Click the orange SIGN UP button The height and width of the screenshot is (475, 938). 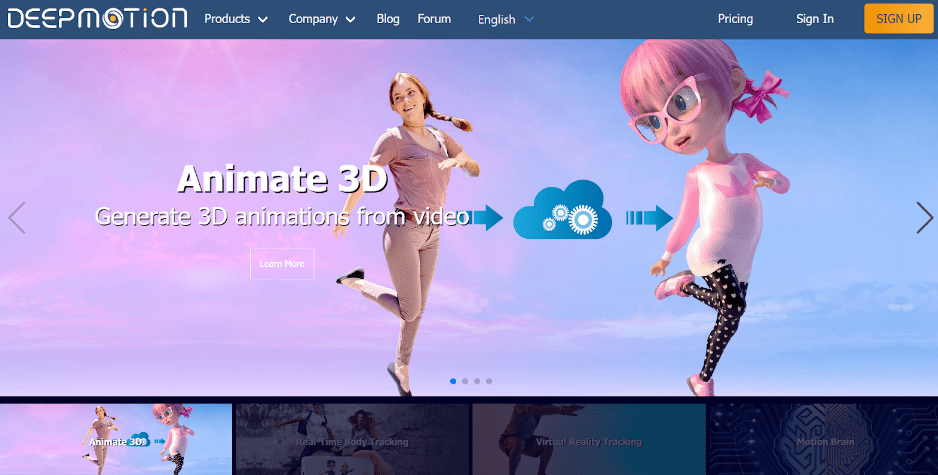(x=899, y=19)
